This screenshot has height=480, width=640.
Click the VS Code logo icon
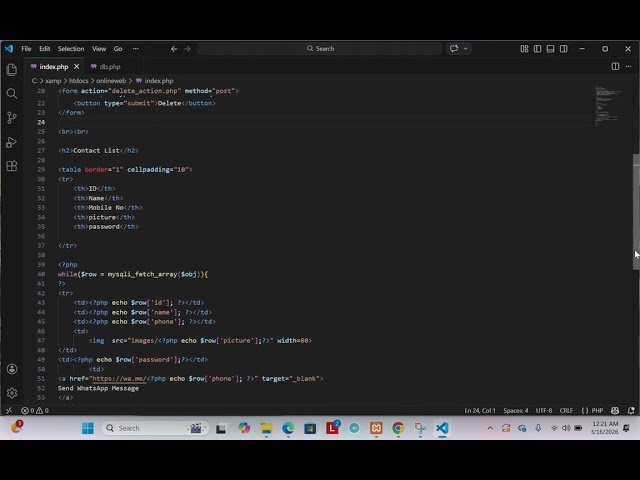(9, 49)
